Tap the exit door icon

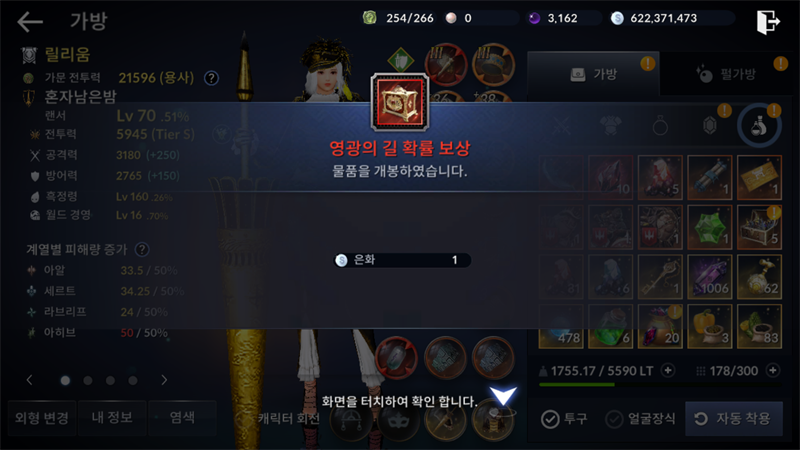tap(768, 22)
